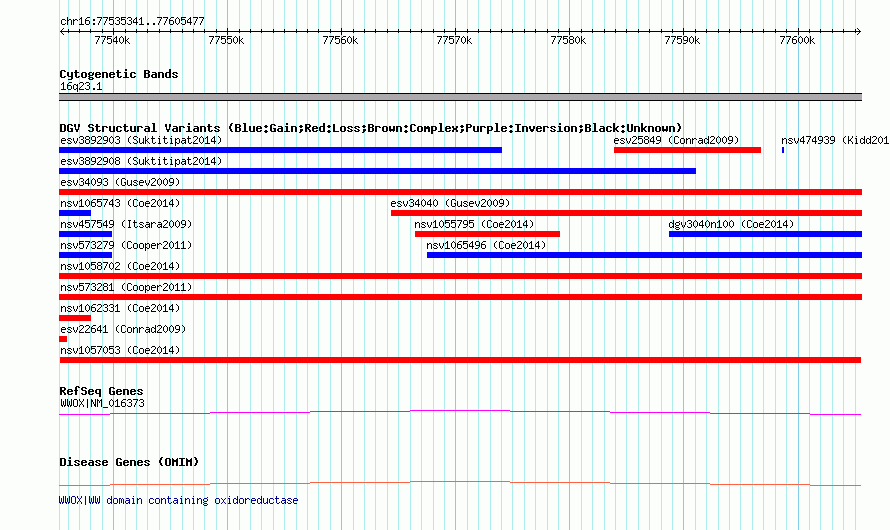Image resolution: width=890 pixels, height=530 pixels.
Task: Open the esv34040 (Gusev2009) label
Action: (x=450, y=203)
